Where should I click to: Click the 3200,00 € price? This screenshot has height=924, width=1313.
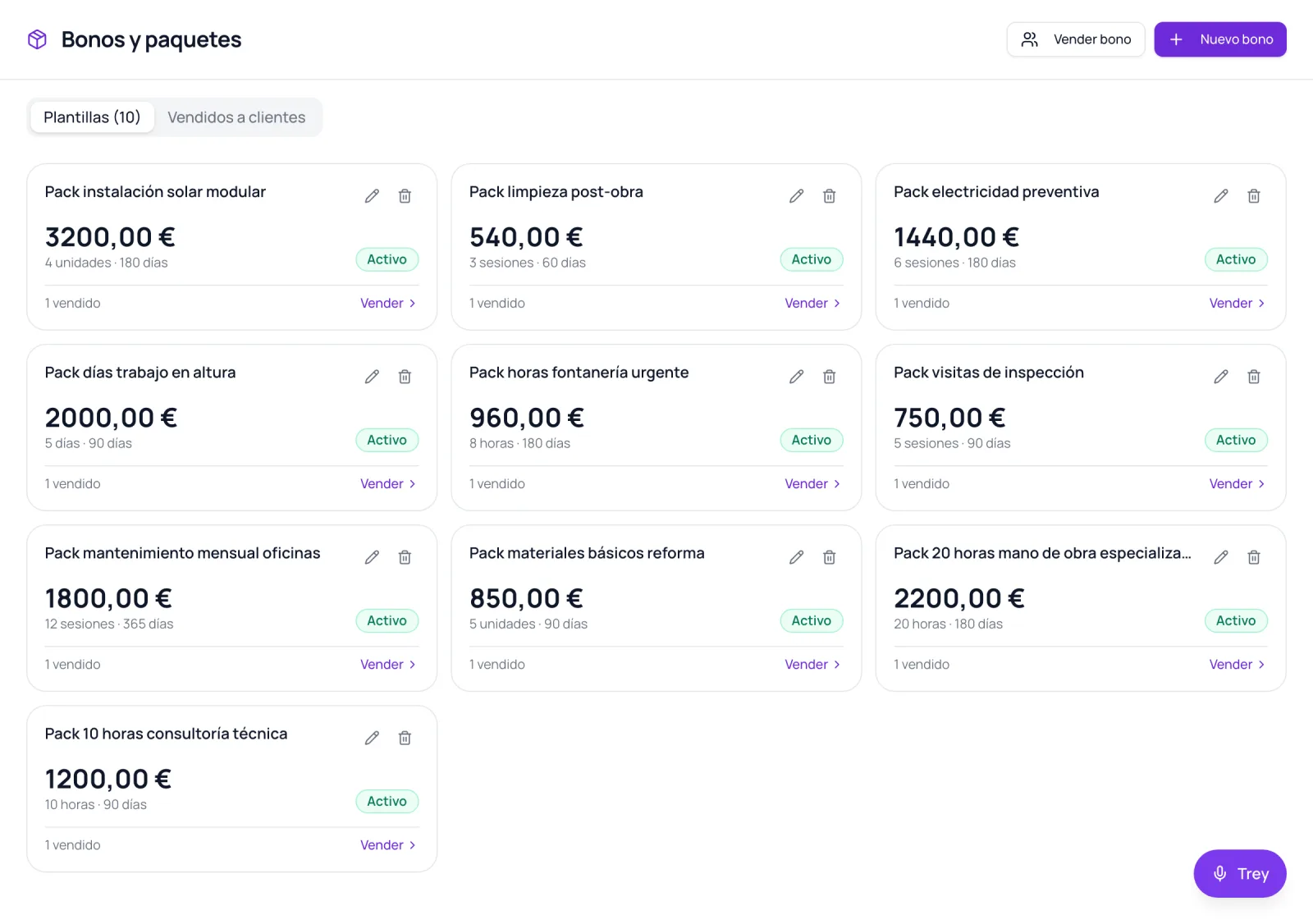coord(110,237)
